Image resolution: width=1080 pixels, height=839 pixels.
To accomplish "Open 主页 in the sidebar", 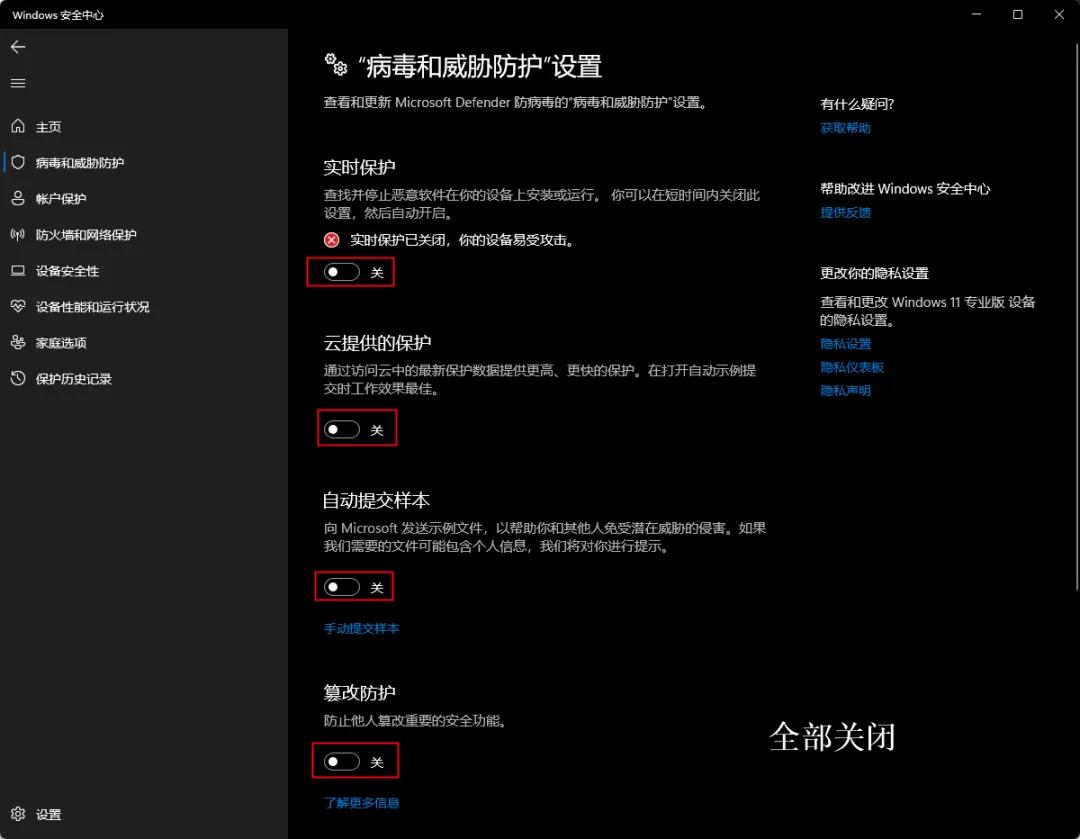I will [x=143, y=127].
